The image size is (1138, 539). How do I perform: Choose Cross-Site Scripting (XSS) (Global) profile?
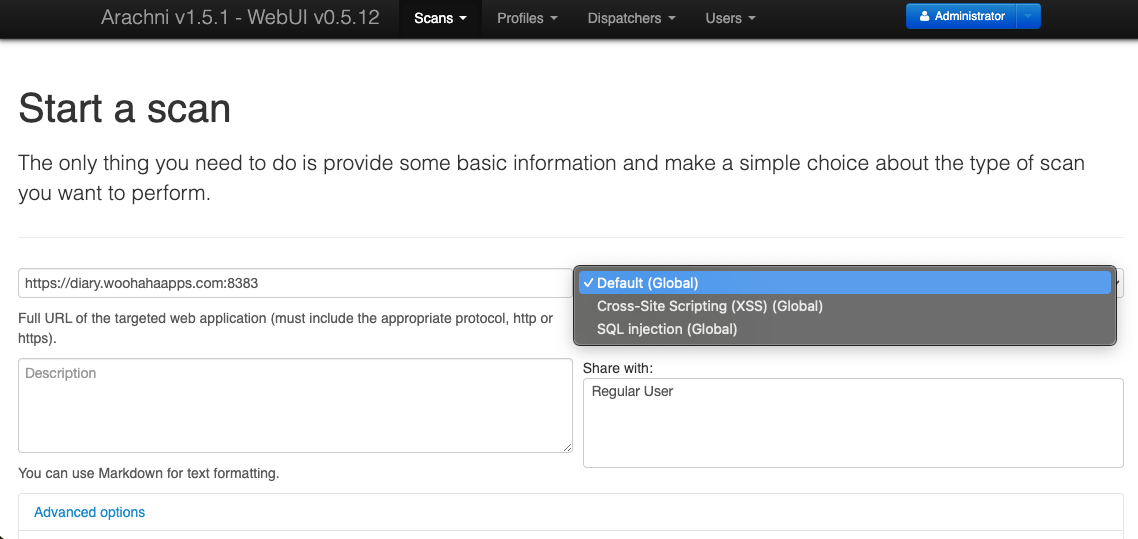845,306
